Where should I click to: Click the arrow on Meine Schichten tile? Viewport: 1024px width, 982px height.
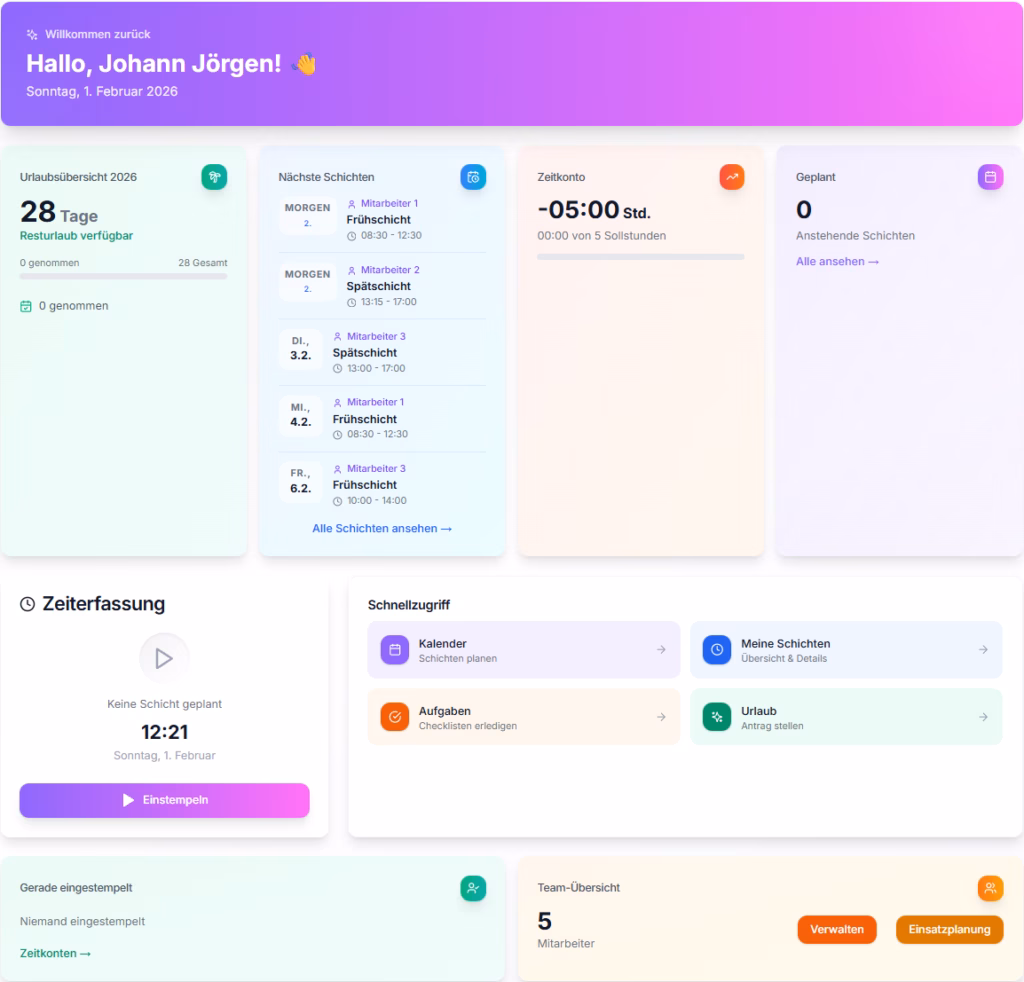click(x=983, y=650)
